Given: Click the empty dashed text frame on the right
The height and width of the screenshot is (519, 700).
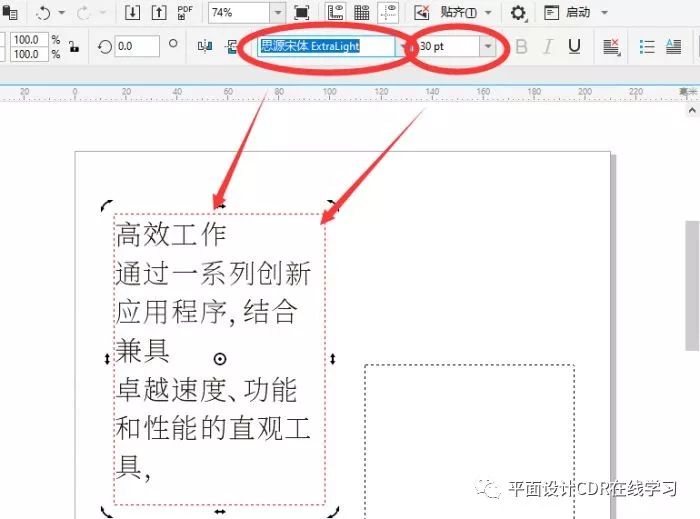Looking at the screenshot, I should coord(469,442).
